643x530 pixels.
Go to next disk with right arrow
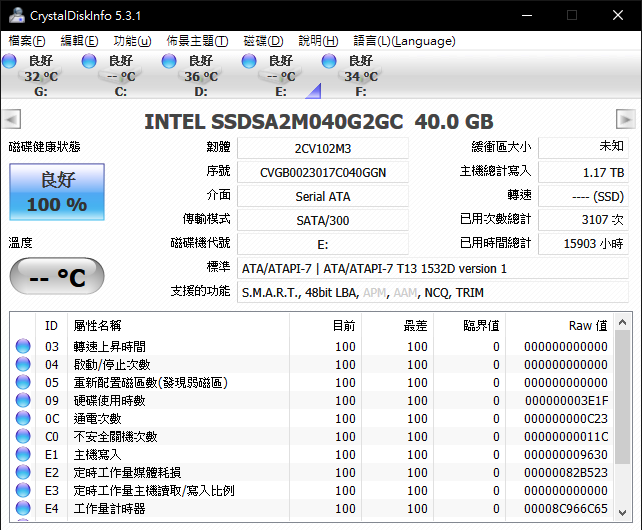[626, 119]
